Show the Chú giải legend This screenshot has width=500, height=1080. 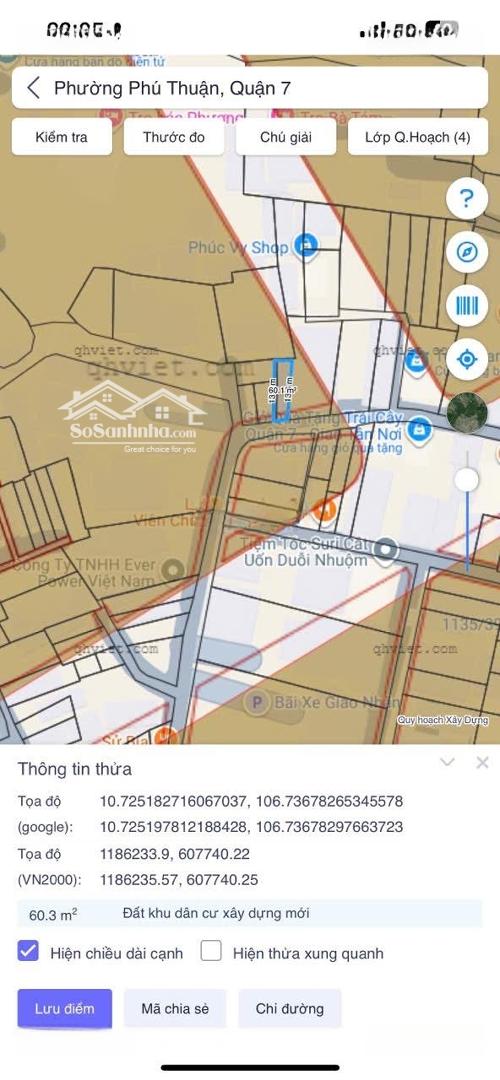pyautogui.click(x=286, y=137)
